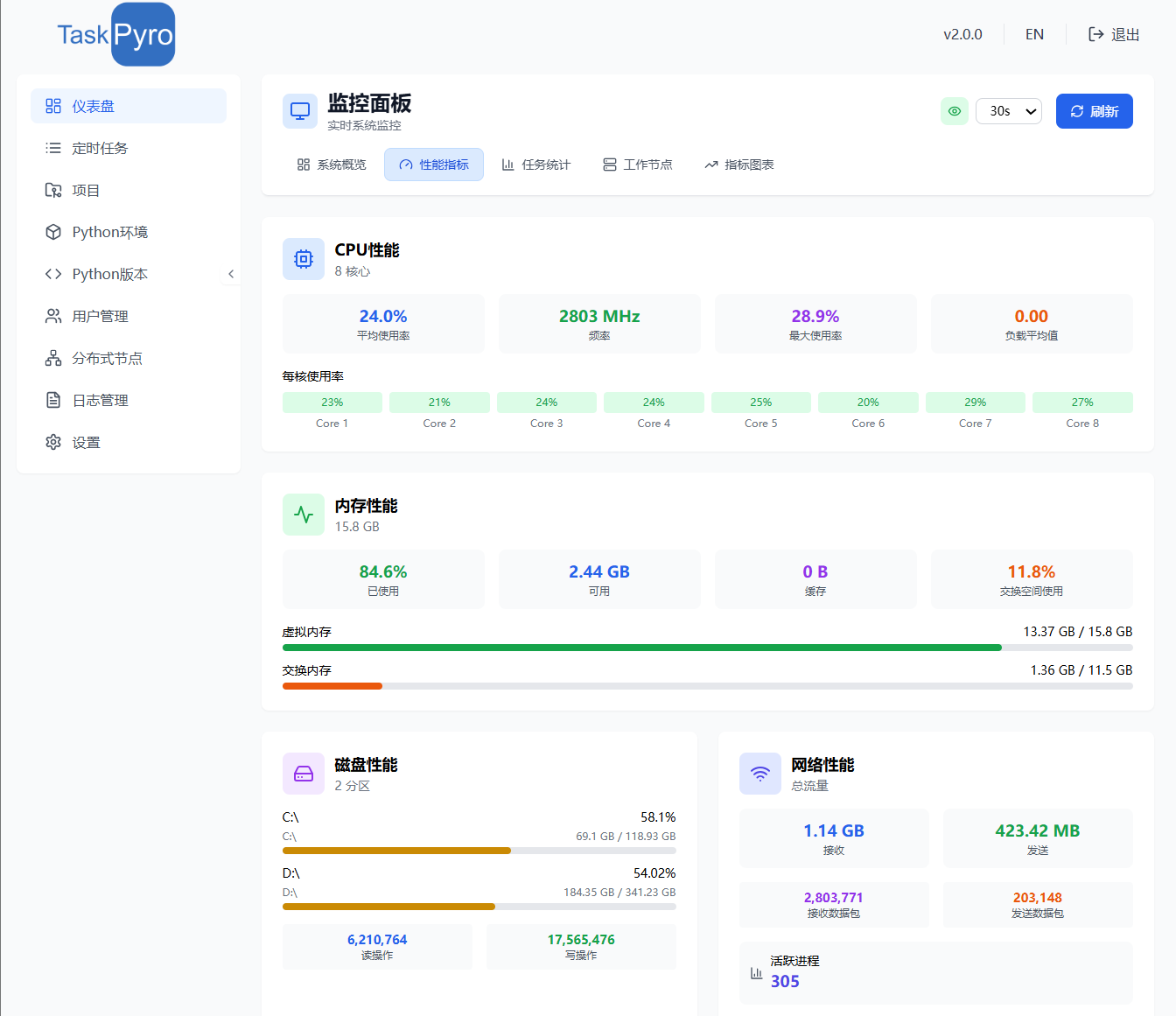Click the 1.14 GB 接收 card
Viewport: 1176px width, 1016px height.
tap(834, 838)
